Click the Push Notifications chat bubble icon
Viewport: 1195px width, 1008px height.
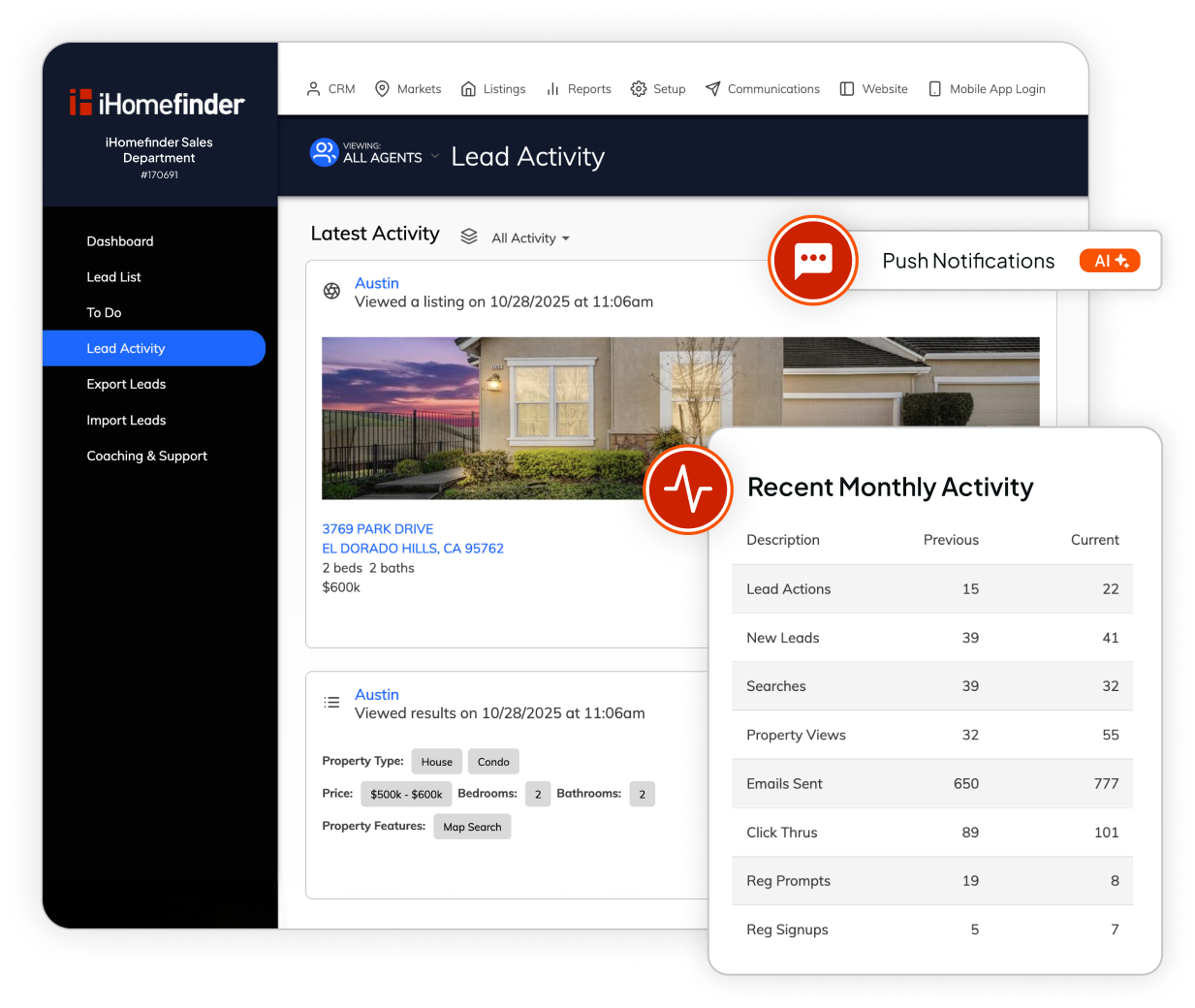[x=812, y=260]
